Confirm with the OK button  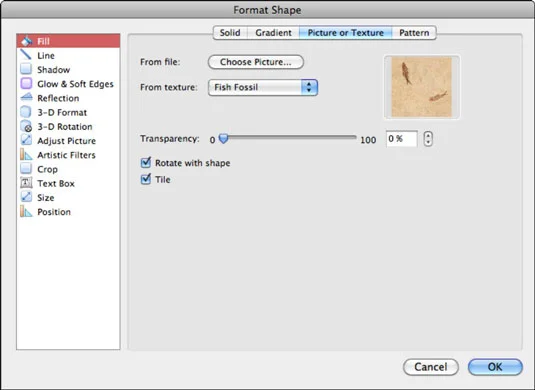point(495,367)
